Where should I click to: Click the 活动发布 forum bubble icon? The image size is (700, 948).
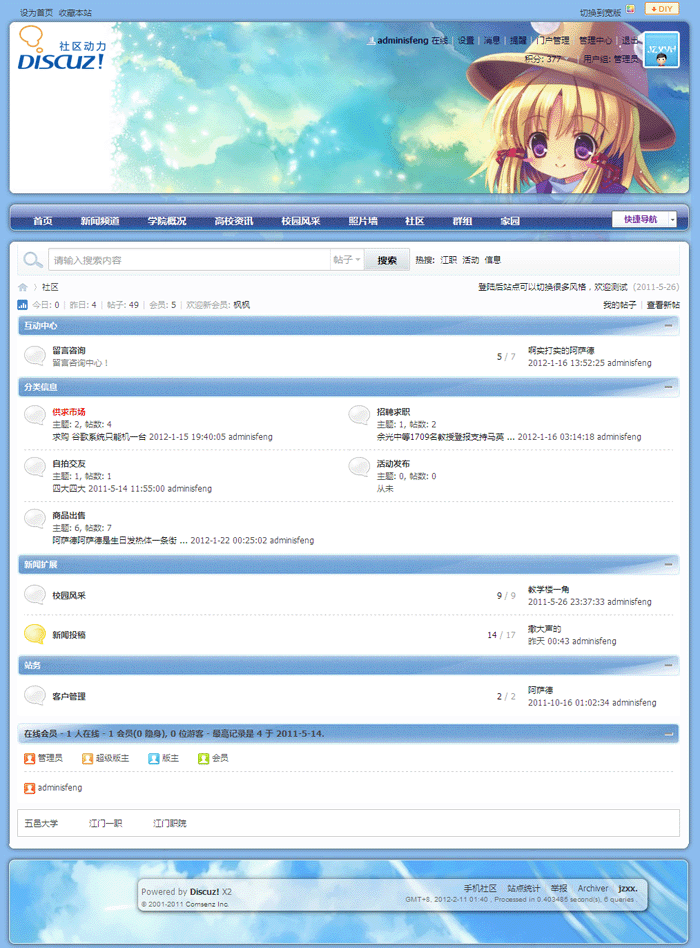pyautogui.click(x=359, y=468)
